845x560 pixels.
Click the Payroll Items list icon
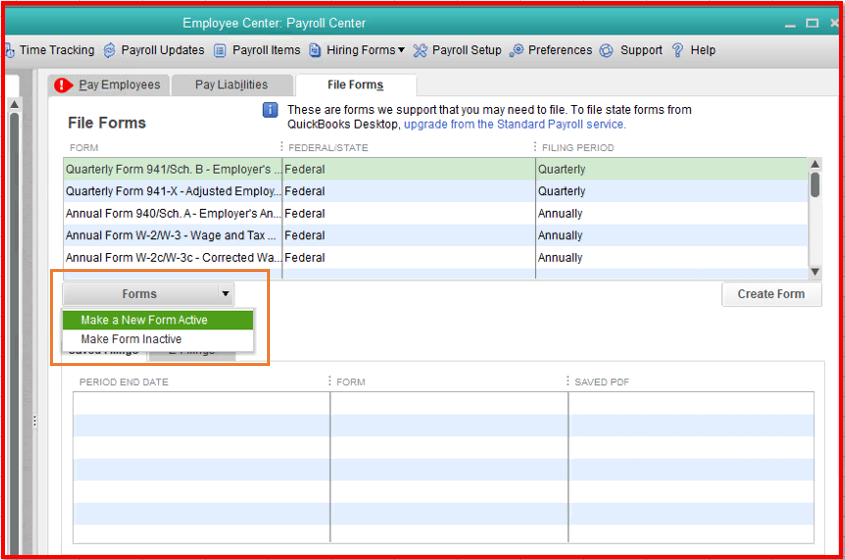point(220,50)
